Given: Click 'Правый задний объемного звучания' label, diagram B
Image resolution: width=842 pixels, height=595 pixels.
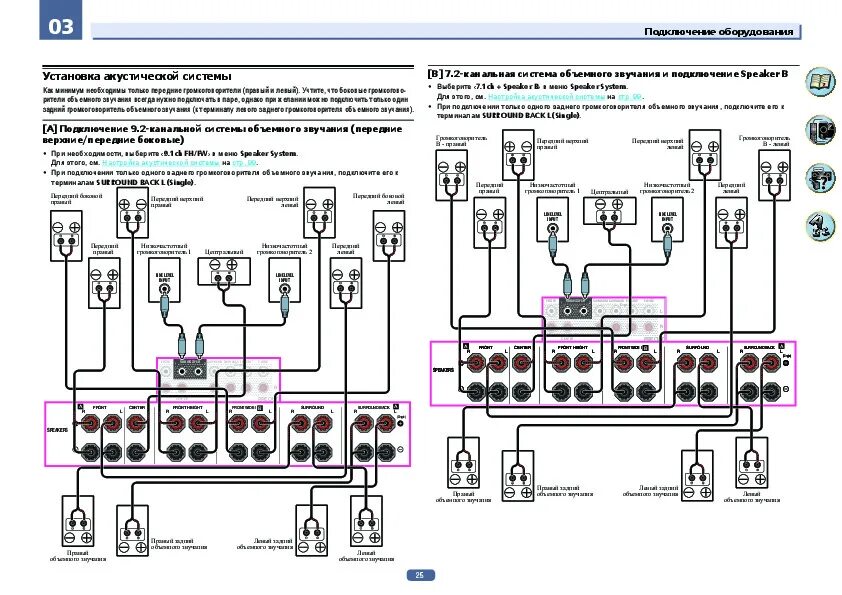Looking at the screenshot, I should [565, 491].
